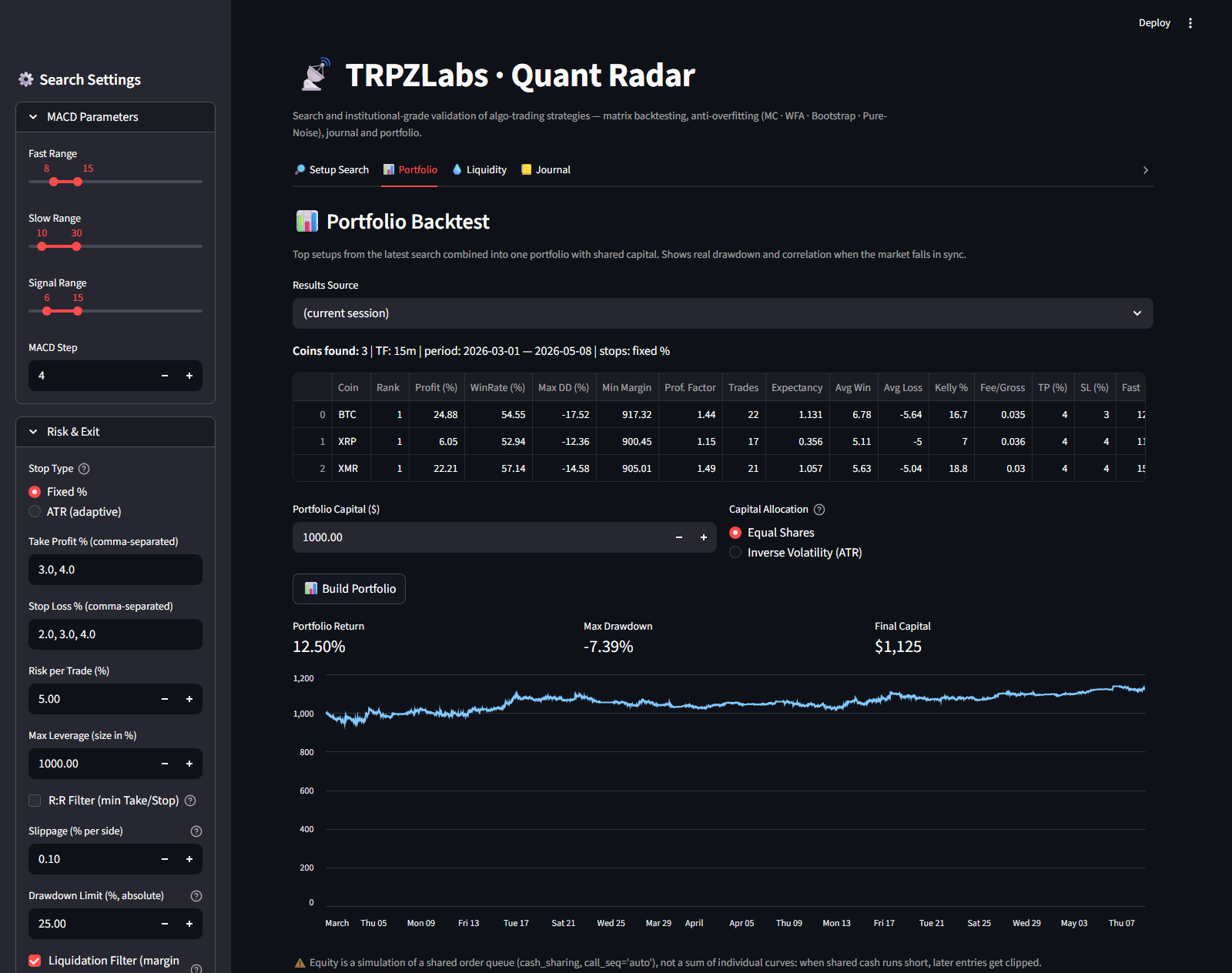Decrease Max Leverage with minus
1232x973 pixels.
(165, 764)
